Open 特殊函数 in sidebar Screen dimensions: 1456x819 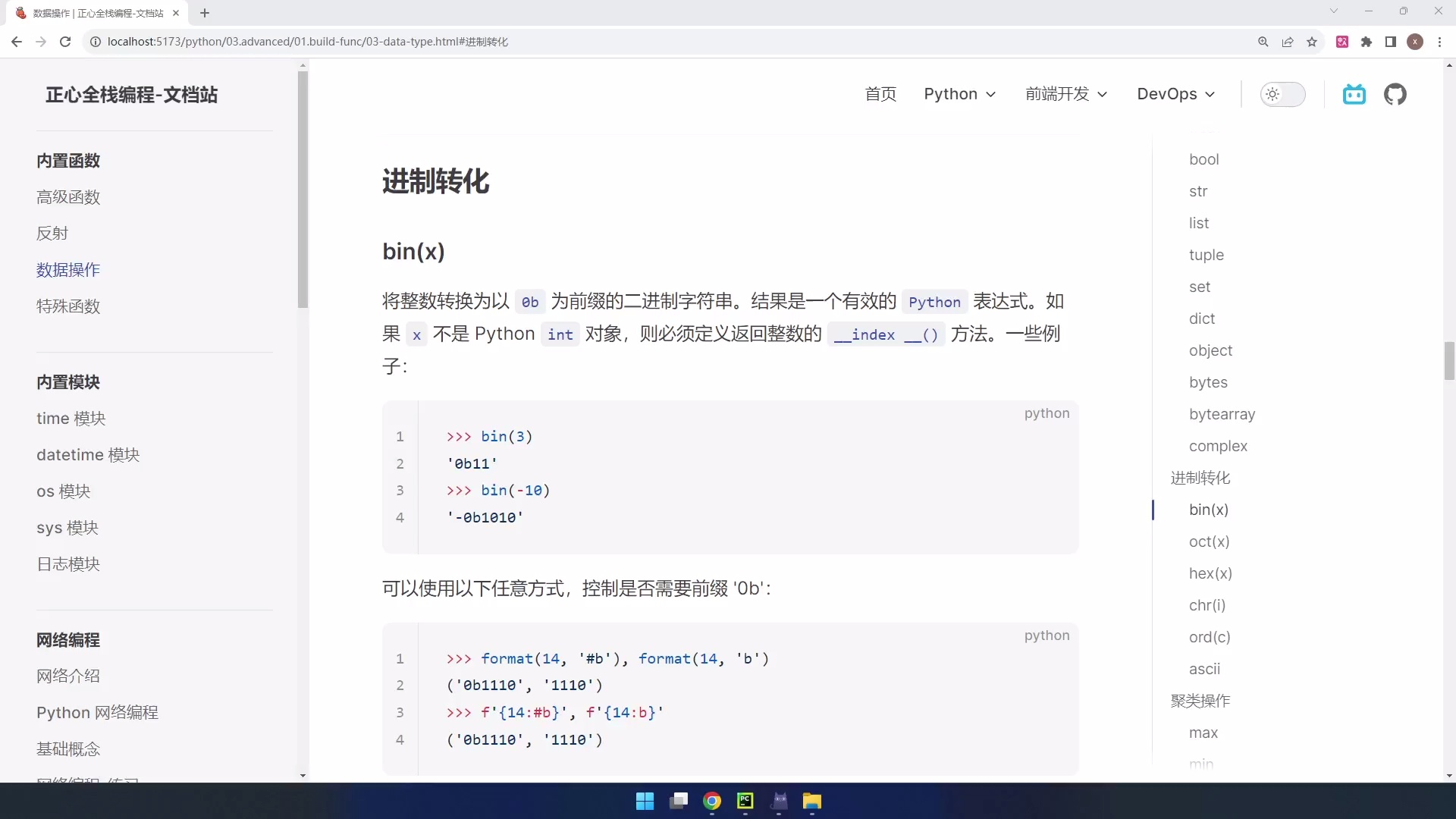click(68, 306)
